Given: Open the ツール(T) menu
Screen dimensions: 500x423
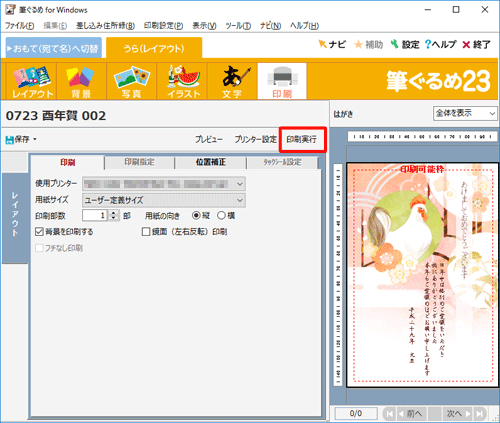Looking at the screenshot, I should (x=238, y=26).
